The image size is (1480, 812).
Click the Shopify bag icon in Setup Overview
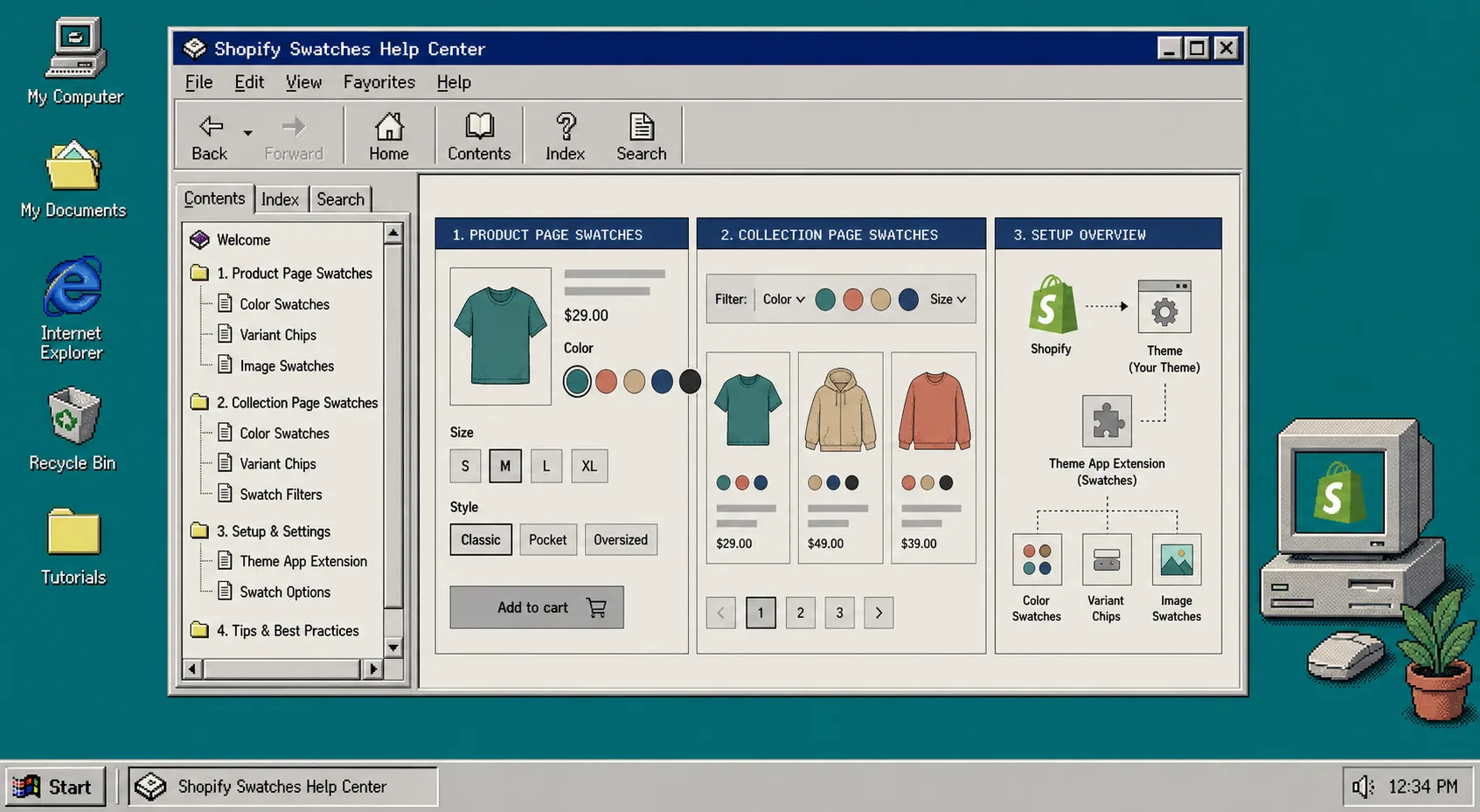[x=1052, y=304]
